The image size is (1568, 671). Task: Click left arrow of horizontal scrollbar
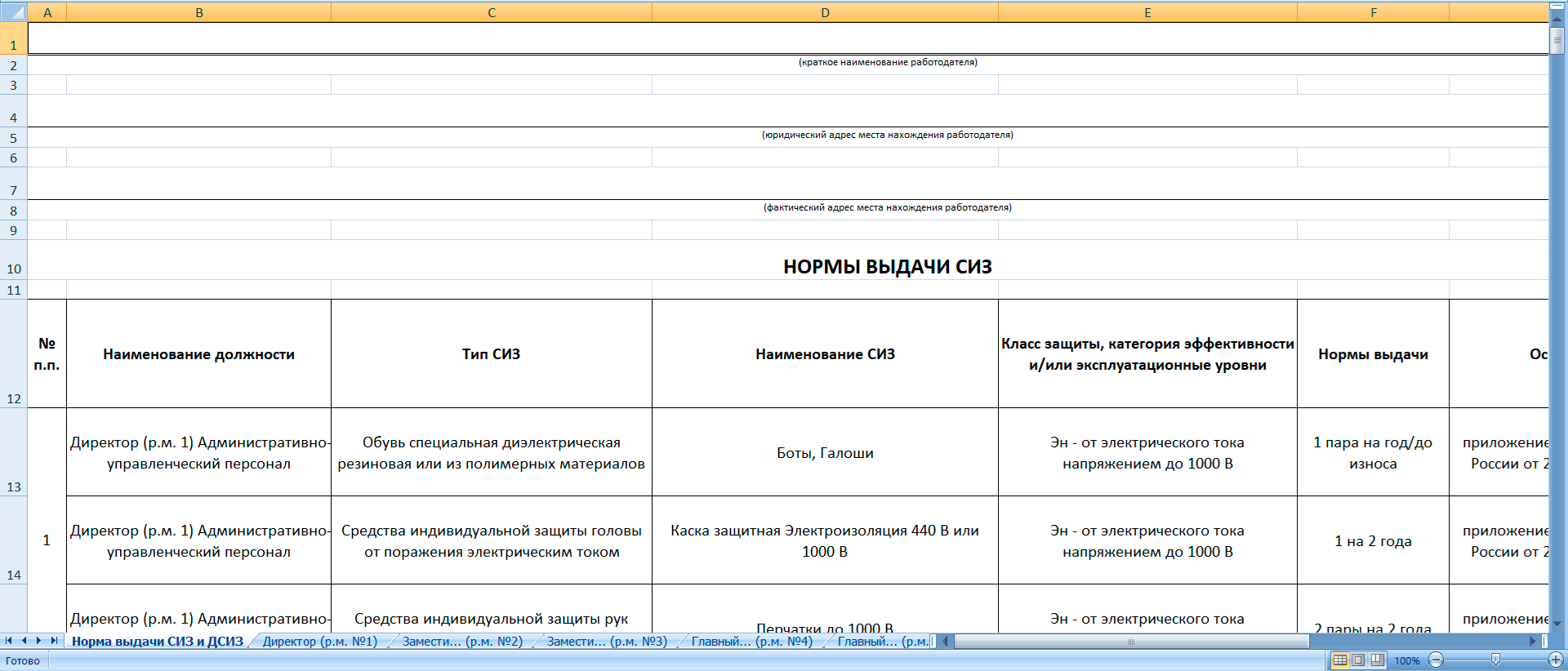pyautogui.click(x=946, y=642)
